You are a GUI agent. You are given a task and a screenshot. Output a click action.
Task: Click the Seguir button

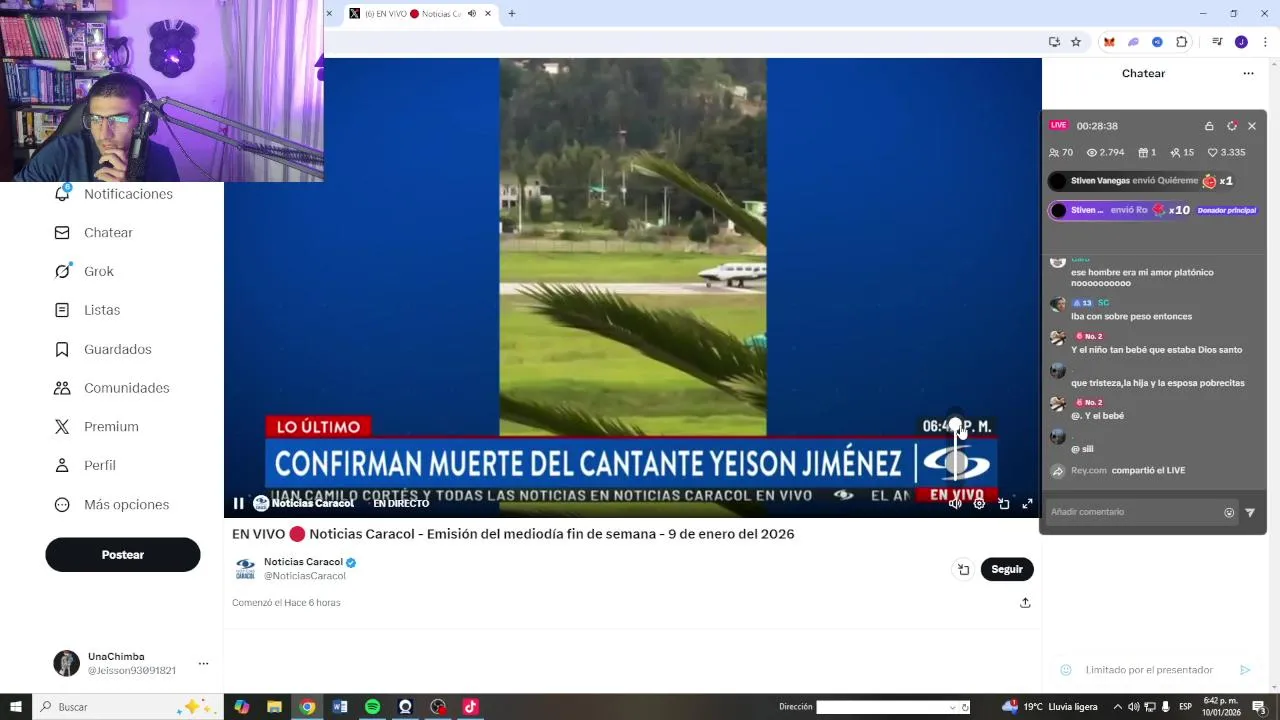(1007, 569)
